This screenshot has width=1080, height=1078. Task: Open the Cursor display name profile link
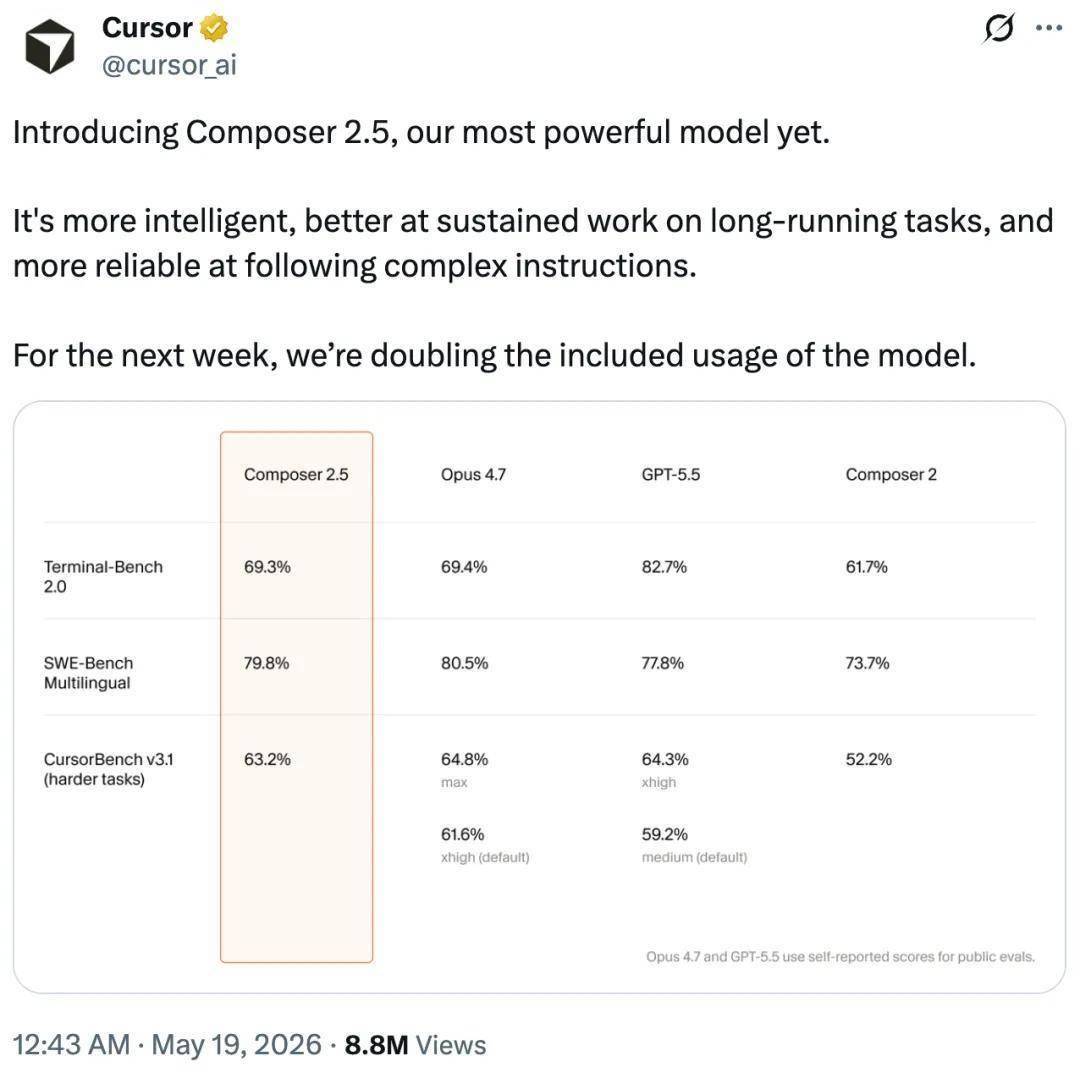(147, 28)
